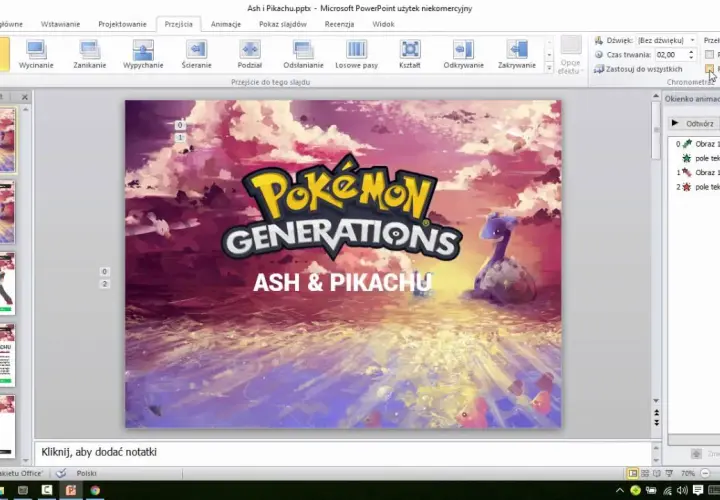Apply the Zanikanie transition

pyautogui.click(x=90, y=54)
